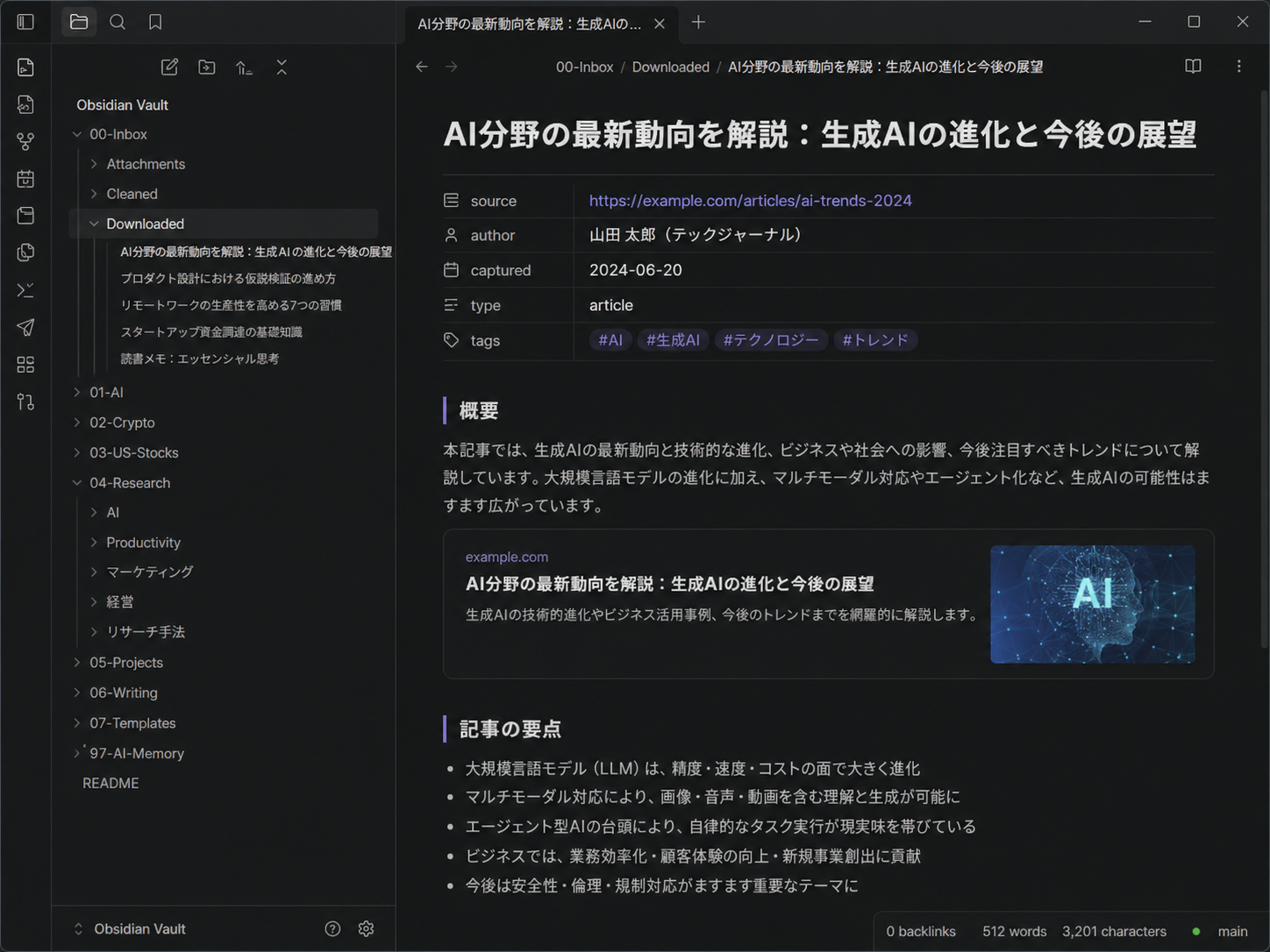Navigate forward with right arrow
Viewport: 1270px width, 952px height.
coord(452,67)
